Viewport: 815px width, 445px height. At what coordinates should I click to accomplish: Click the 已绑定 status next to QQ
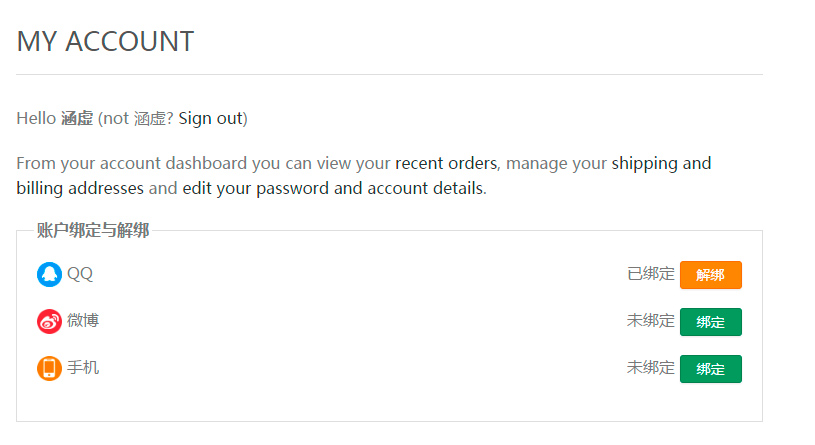651,273
